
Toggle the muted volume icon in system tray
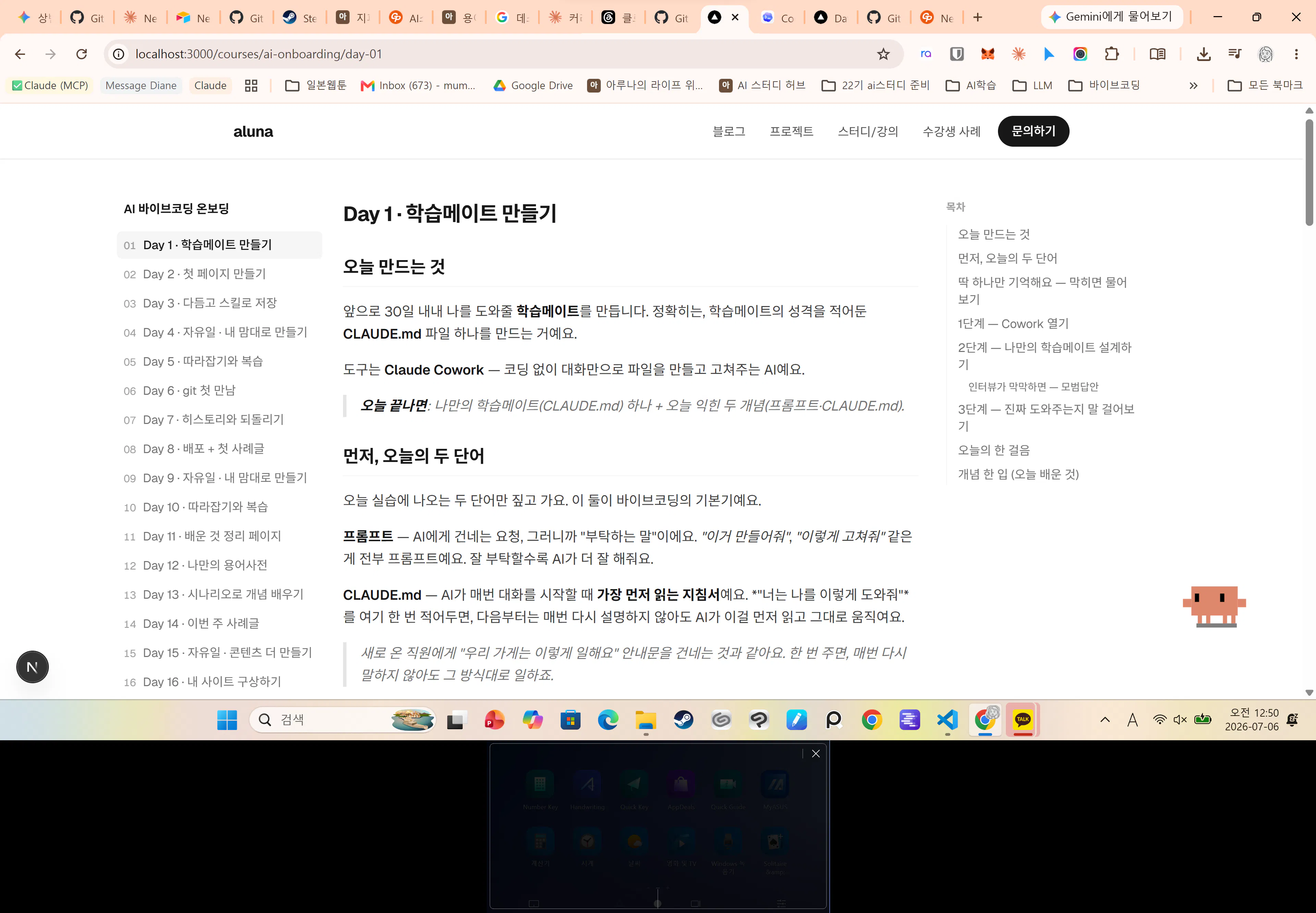click(1180, 720)
